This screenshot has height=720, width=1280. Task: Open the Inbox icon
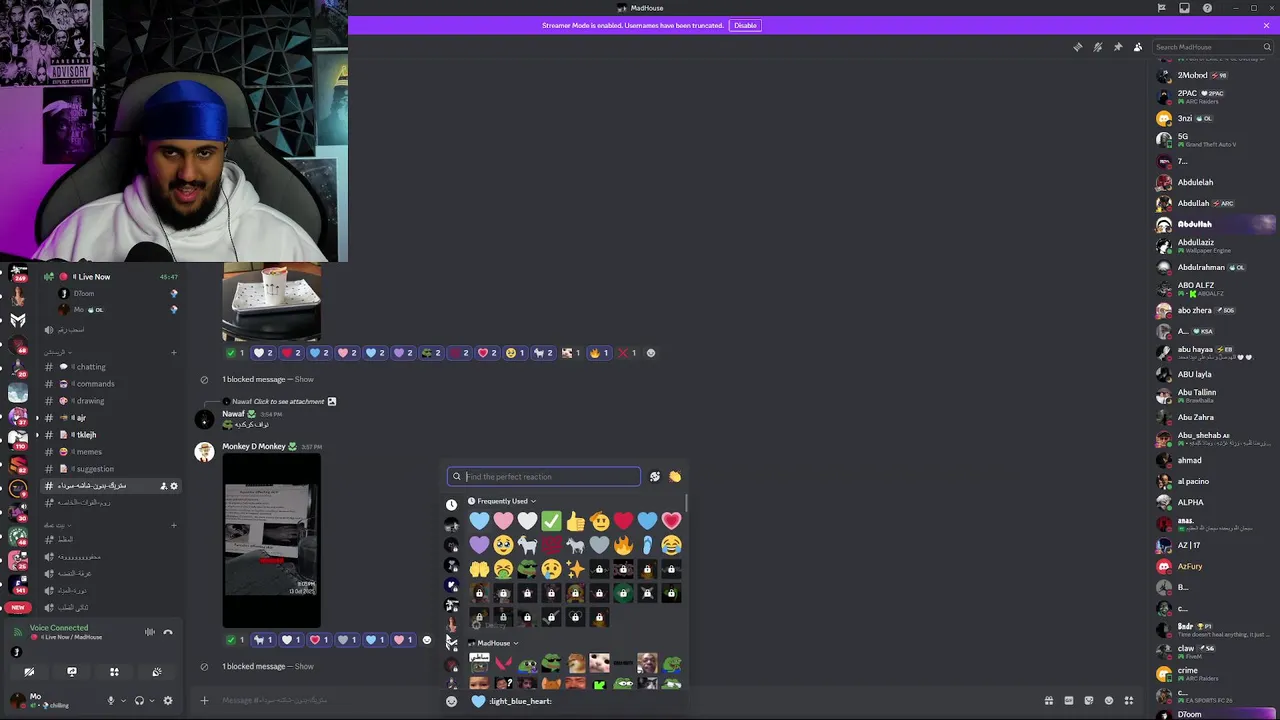(1184, 8)
